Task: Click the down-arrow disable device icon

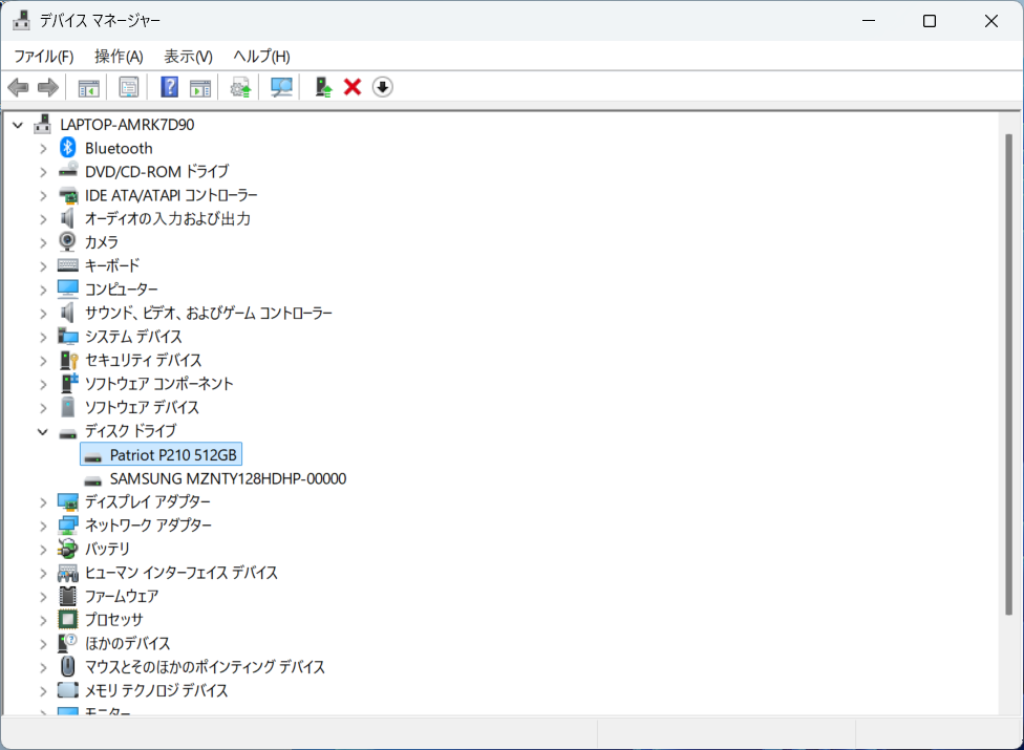Action: point(382,88)
